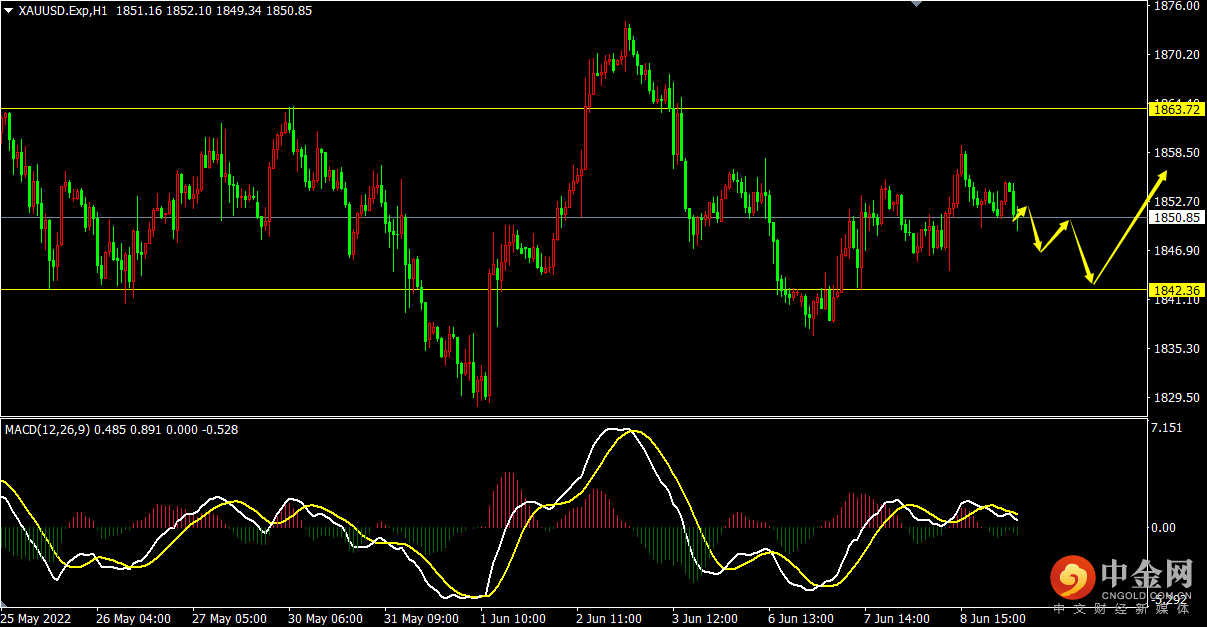Click the 7.151 MACD scale value
The width and height of the screenshot is (1207, 627).
pos(1168,428)
